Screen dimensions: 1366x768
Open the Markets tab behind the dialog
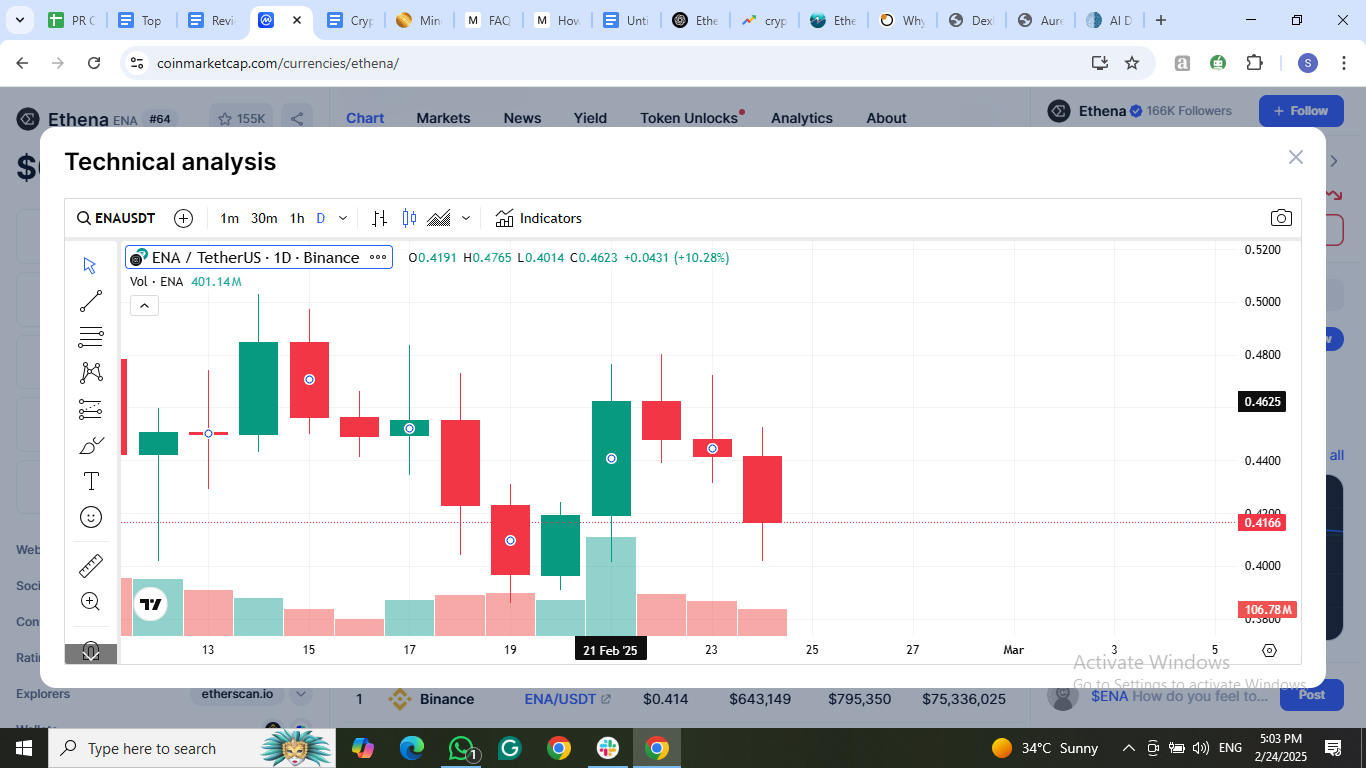[x=443, y=118]
